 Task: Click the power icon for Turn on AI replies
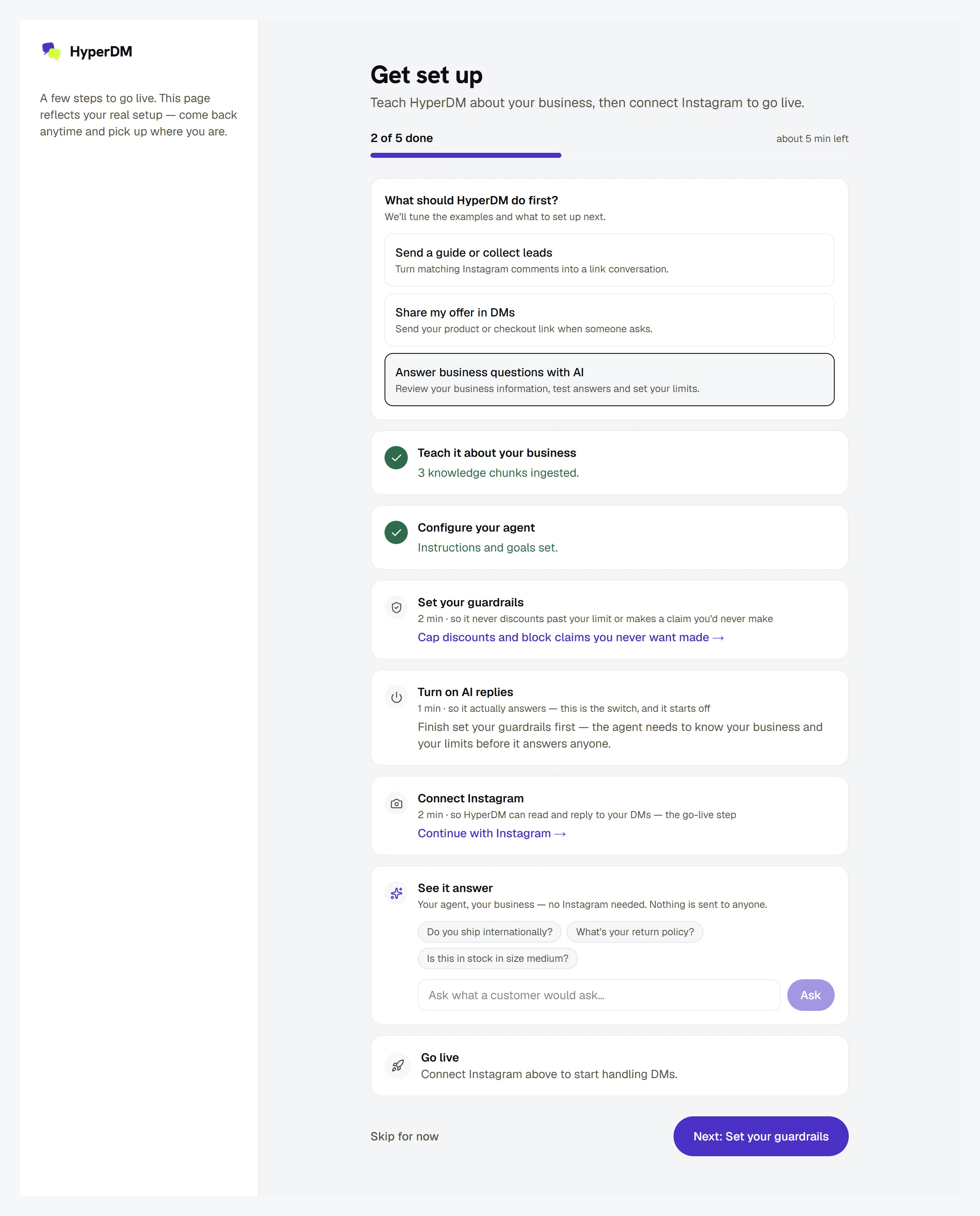tap(396, 697)
